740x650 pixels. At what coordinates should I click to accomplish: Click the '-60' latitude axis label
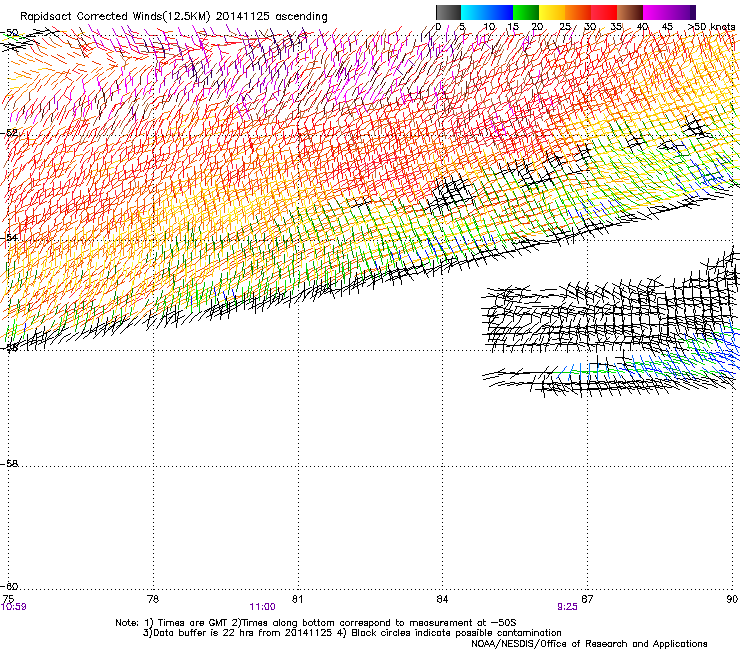tap(9, 586)
